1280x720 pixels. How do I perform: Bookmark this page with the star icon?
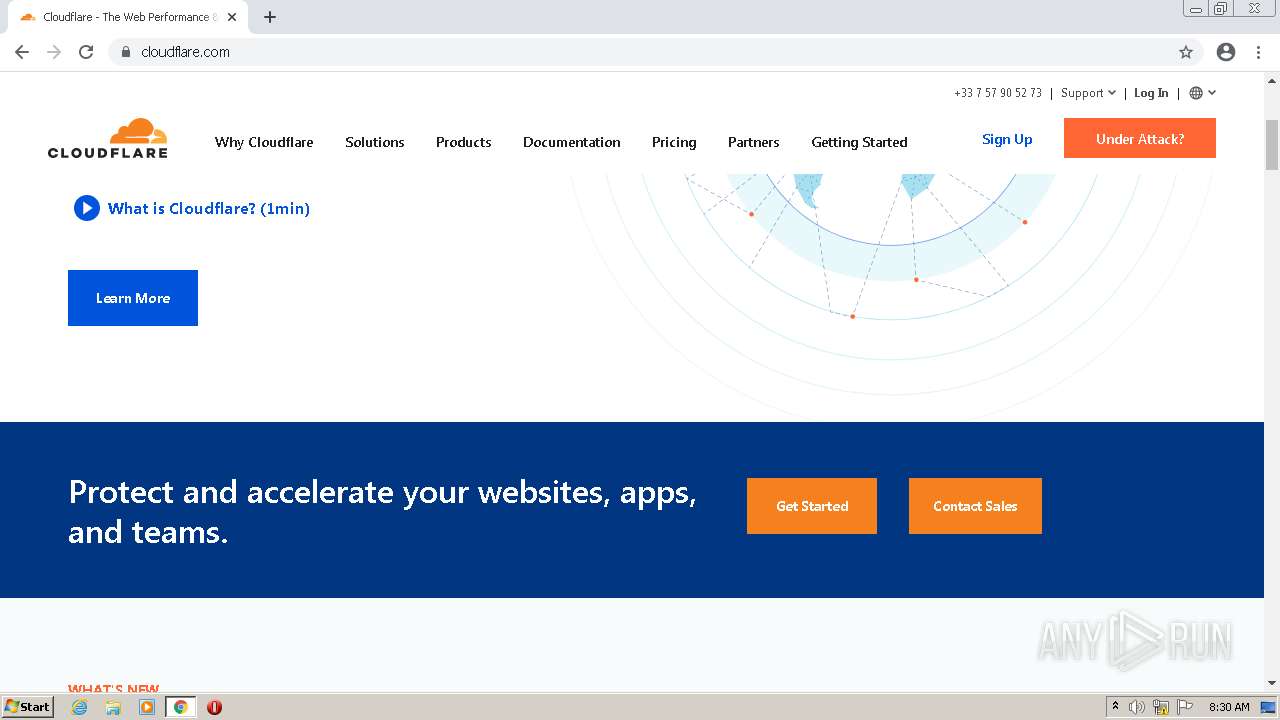point(1186,52)
